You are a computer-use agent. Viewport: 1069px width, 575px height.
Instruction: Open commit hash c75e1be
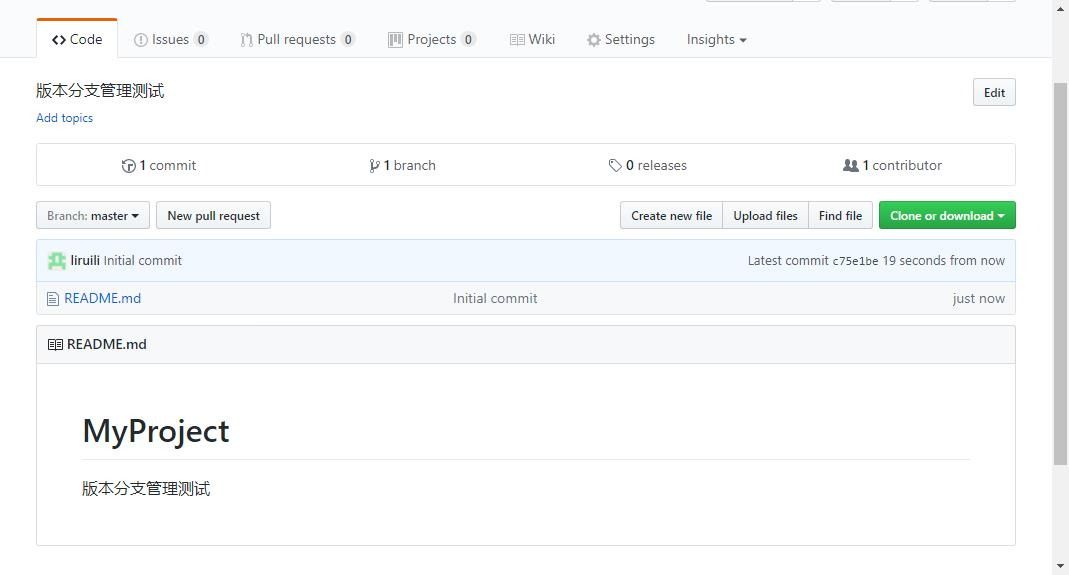coord(855,261)
